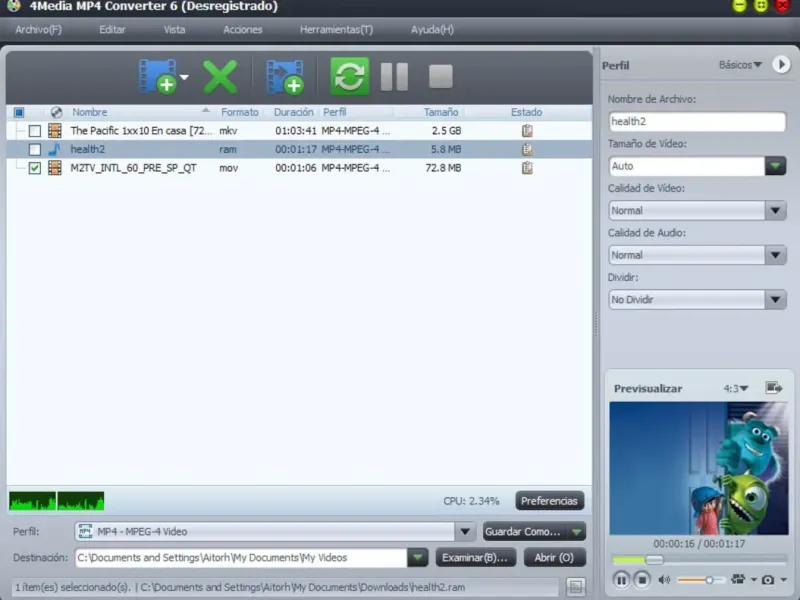Viewport: 800px width, 600px height.
Task: Open the Guardar Como dropdown arrow
Action: click(x=577, y=532)
